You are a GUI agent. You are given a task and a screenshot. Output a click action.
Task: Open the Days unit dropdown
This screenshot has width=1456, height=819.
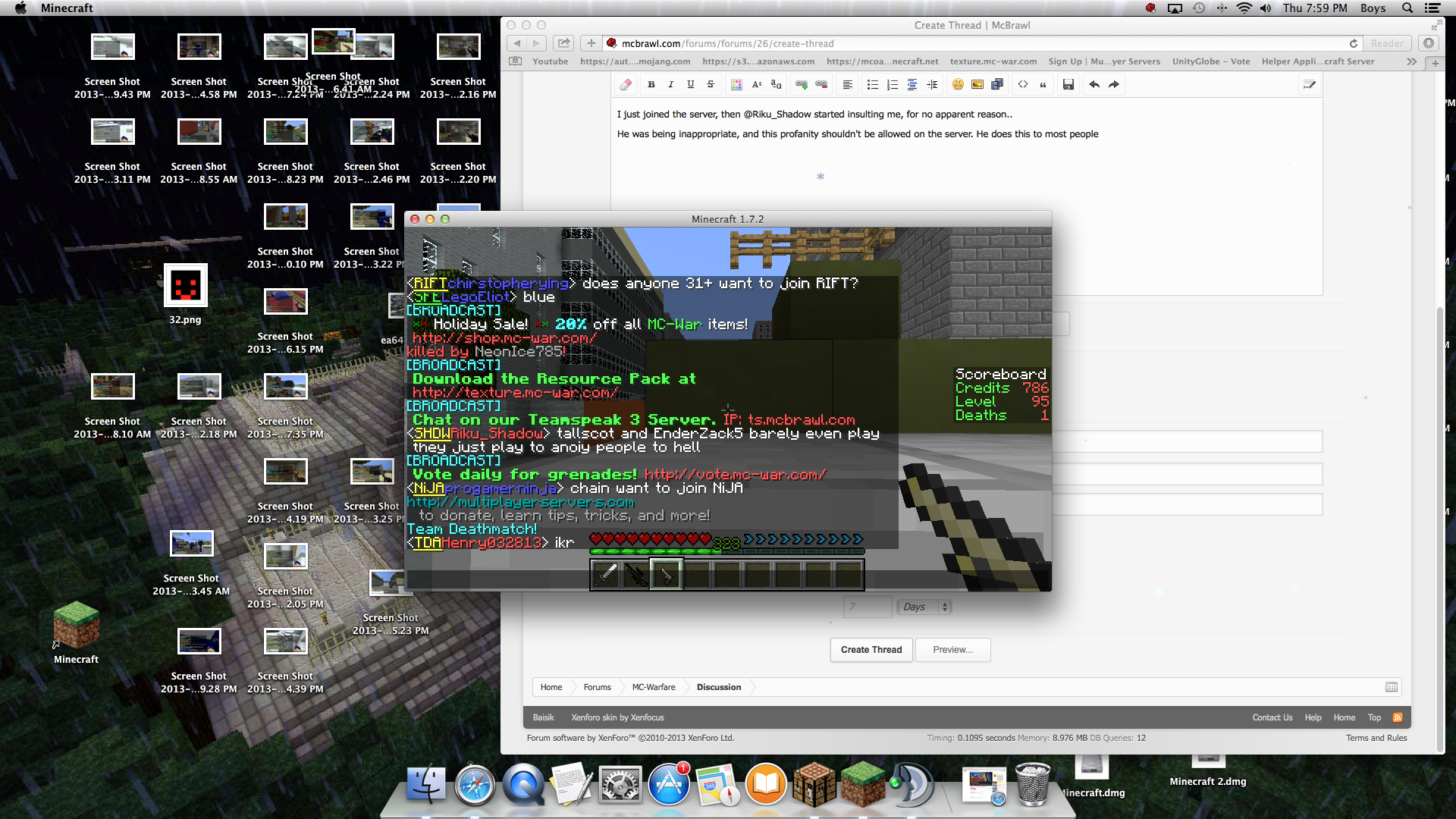923,607
